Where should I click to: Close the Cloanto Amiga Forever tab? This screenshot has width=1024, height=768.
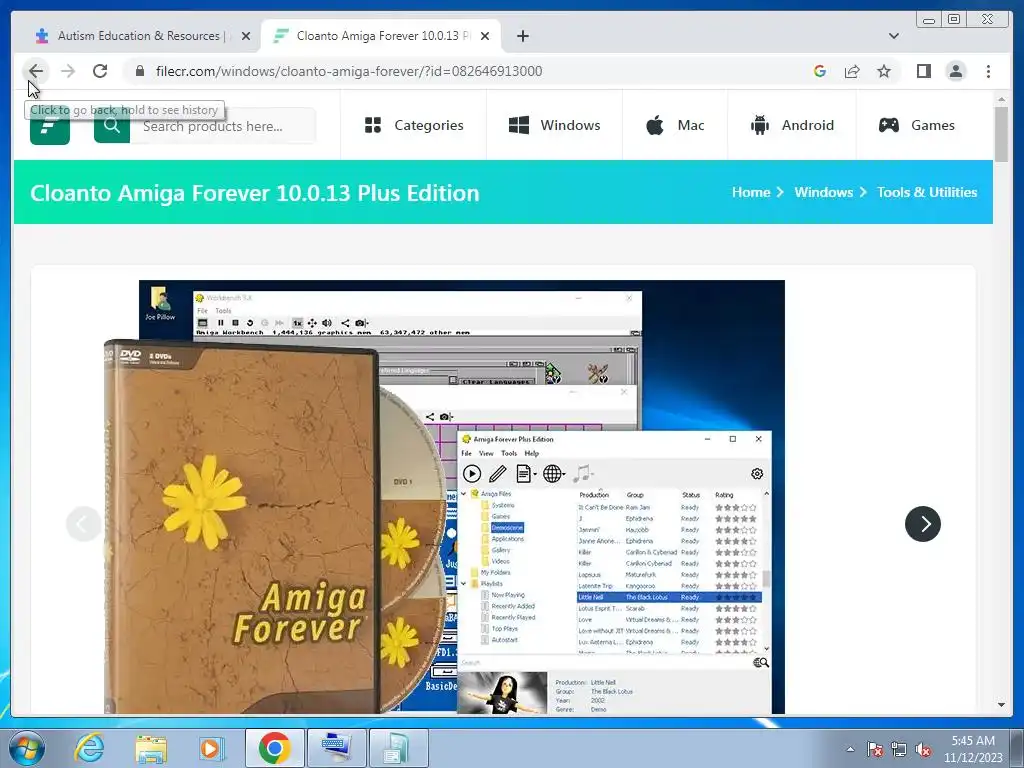pos(485,36)
